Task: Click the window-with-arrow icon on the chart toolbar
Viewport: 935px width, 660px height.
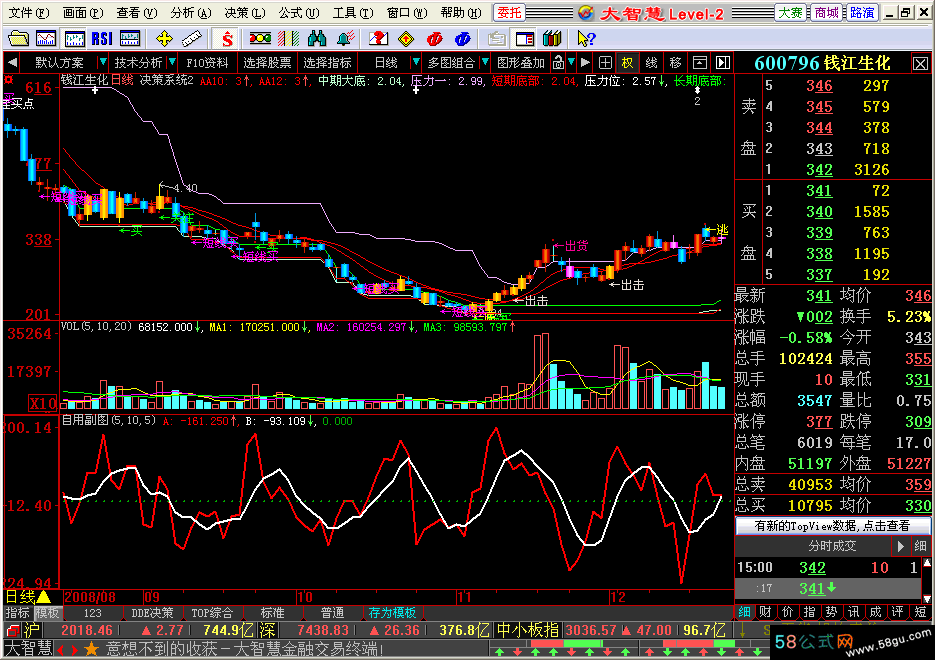Action: tap(699, 62)
